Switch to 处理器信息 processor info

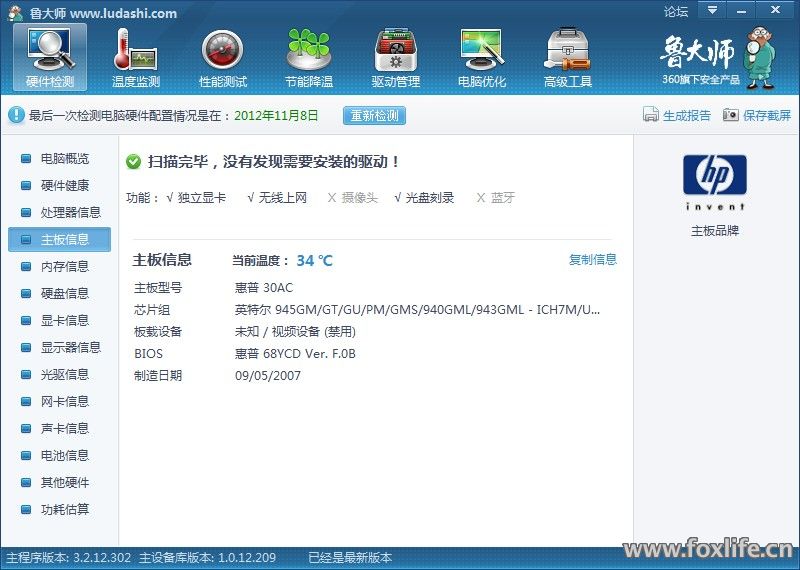coord(70,213)
